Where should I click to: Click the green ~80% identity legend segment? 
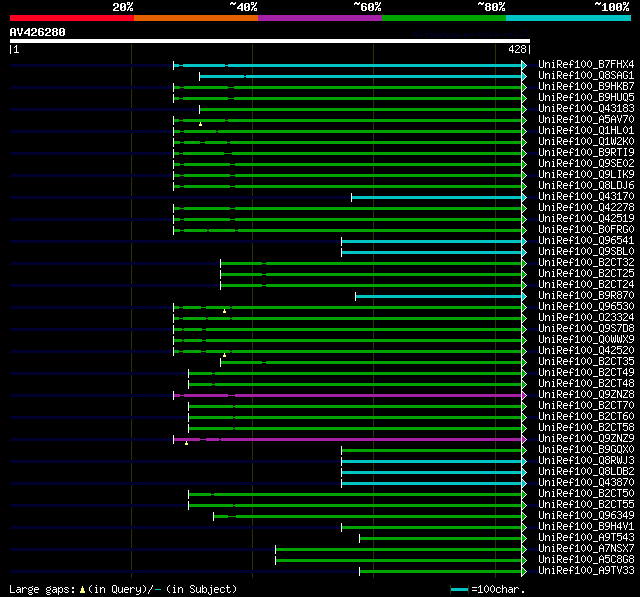tap(444, 18)
